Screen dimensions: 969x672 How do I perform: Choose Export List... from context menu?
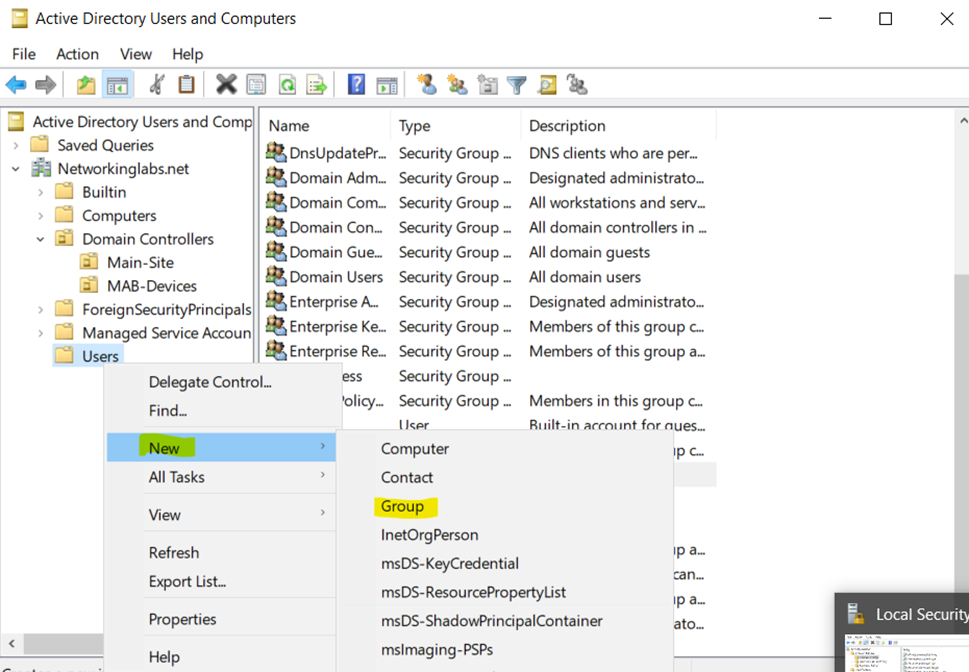click(x=221, y=581)
